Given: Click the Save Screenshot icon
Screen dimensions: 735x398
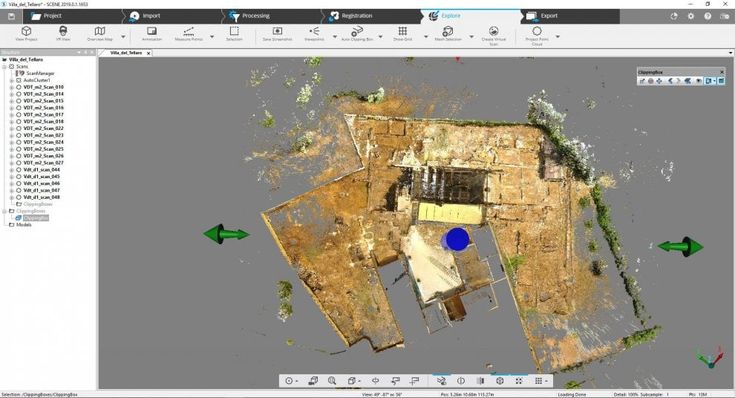Looking at the screenshot, I should 277,31.
